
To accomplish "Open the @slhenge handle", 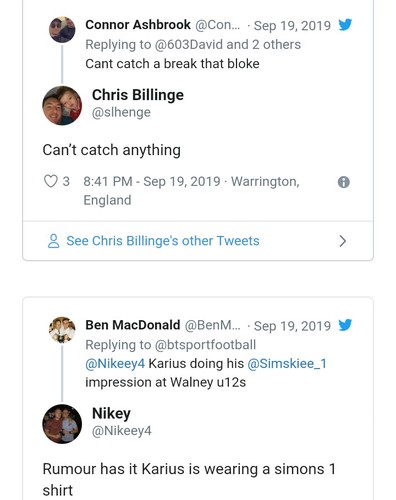I will point(121,112).
